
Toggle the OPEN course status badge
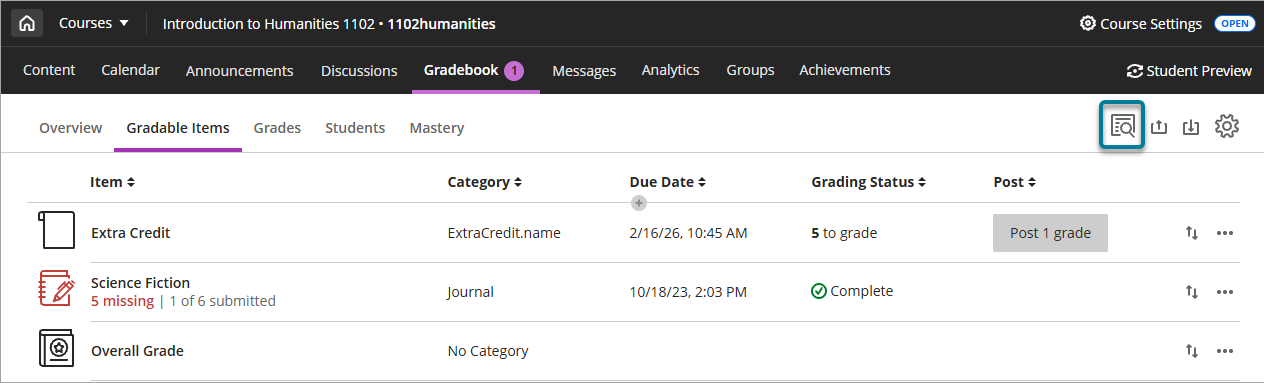pyautogui.click(x=1234, y=23)
